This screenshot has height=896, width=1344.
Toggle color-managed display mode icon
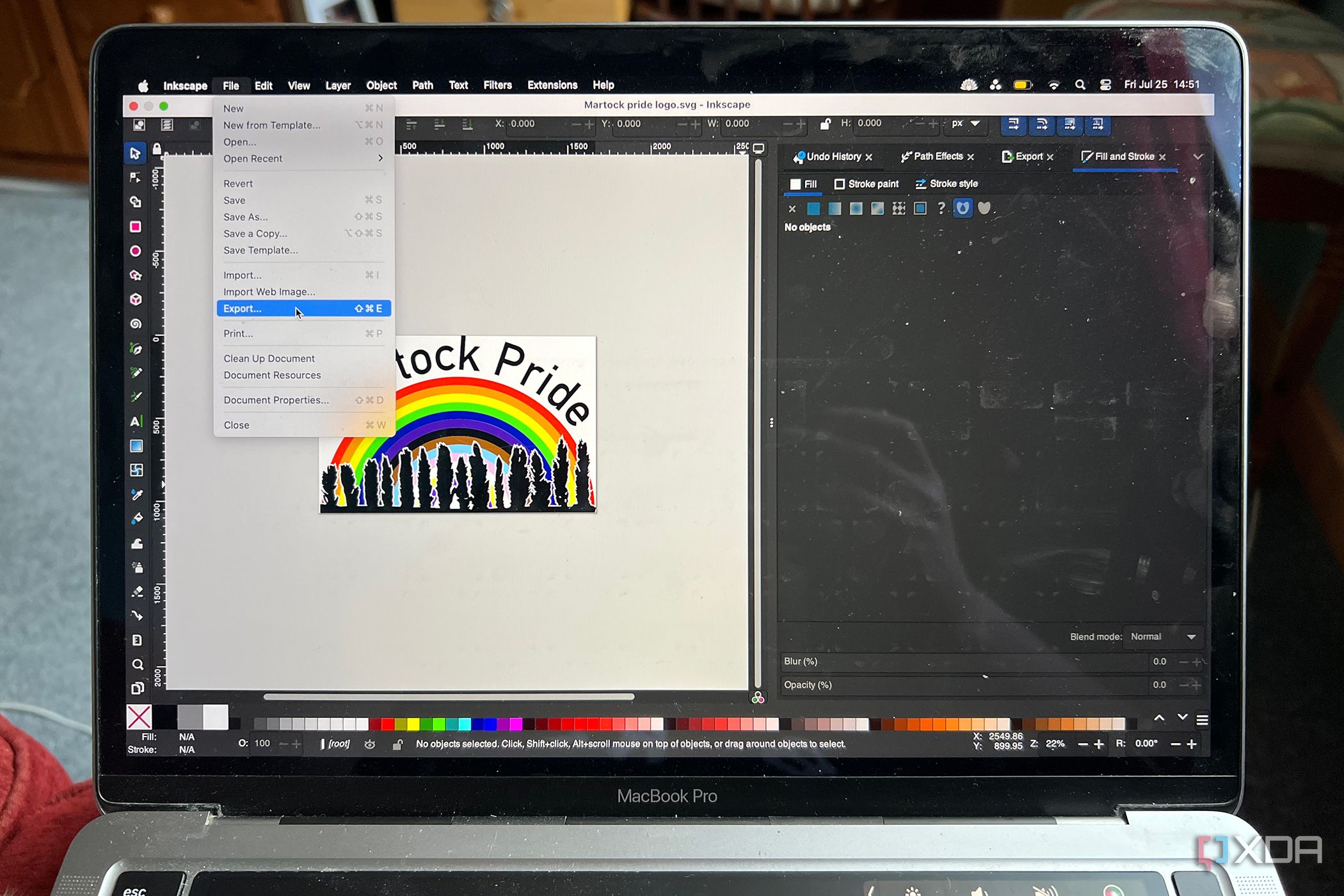point(758,698)
